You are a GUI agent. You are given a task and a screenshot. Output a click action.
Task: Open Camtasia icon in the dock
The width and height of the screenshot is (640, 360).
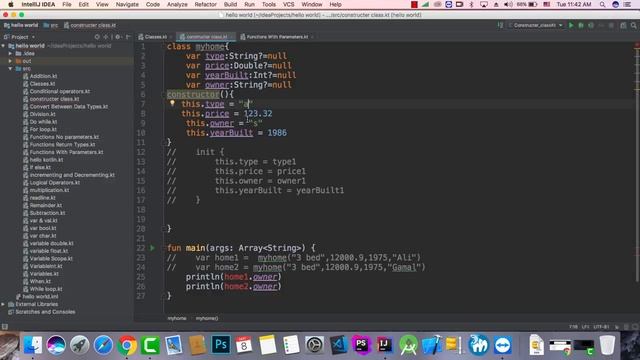point(150,345)
